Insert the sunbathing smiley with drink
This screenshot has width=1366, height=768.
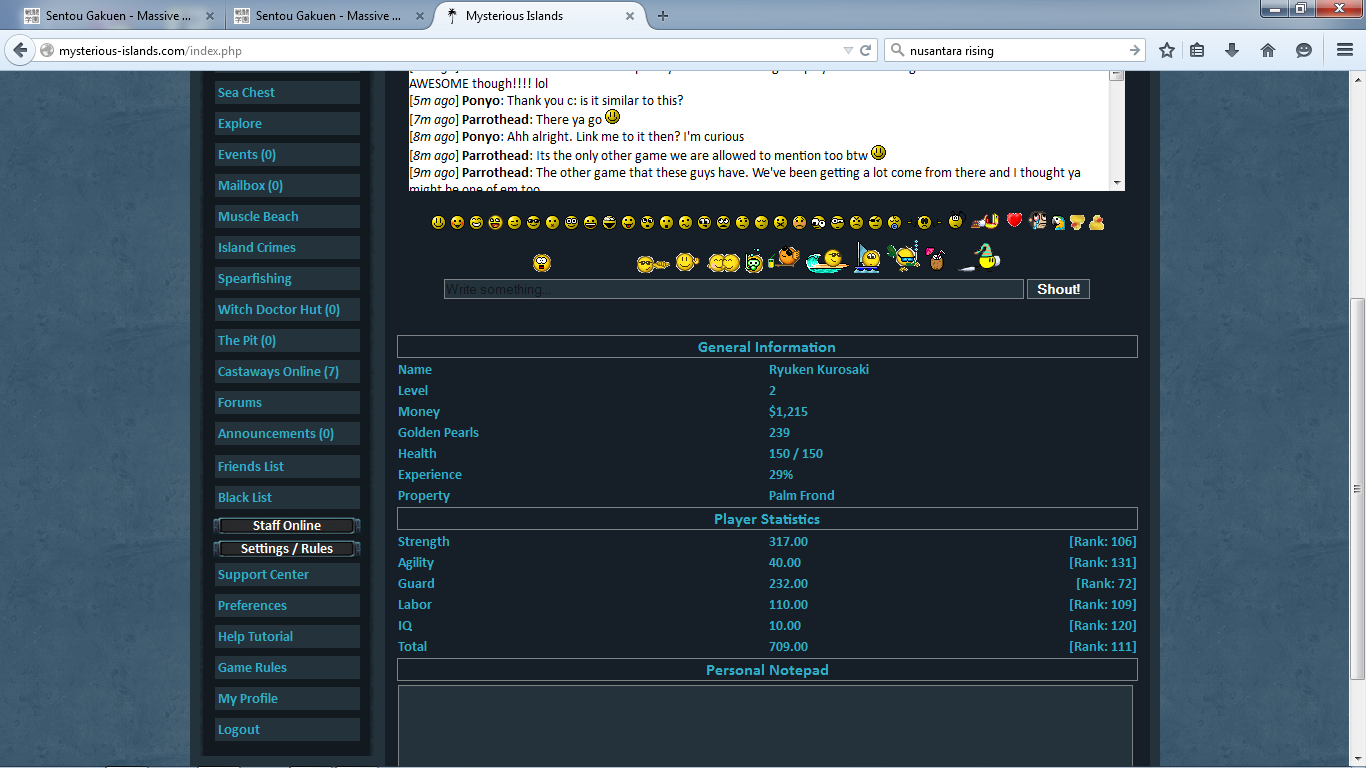coord(784,259)
